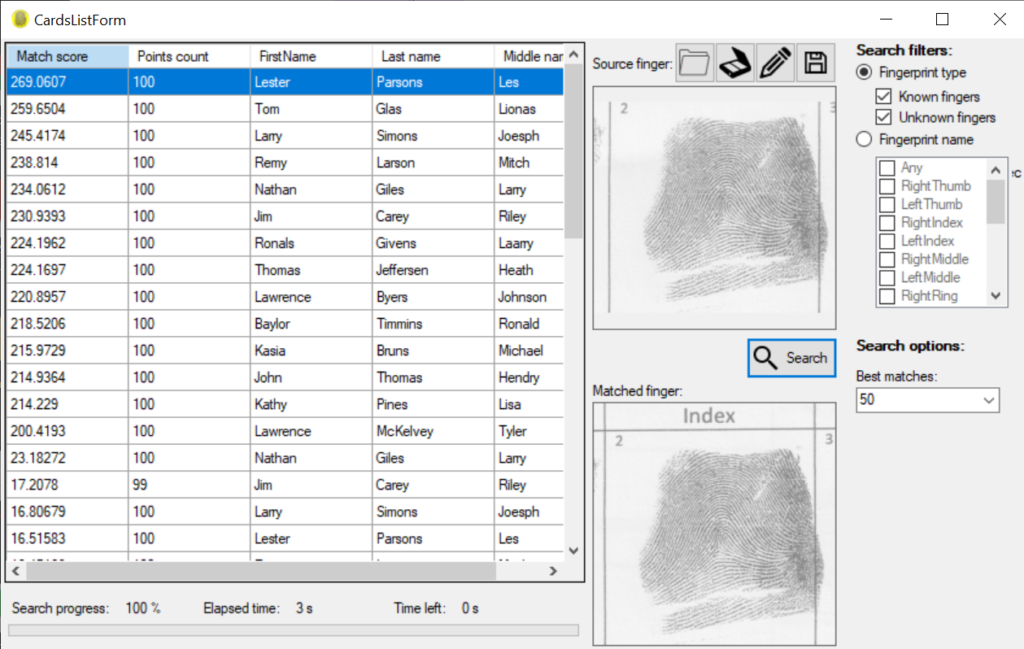Image resolution: width=1024 pixels, height=649 pixels.
Task: Uncheck the Known fingers checkbox
Action: tap(883, 97)
